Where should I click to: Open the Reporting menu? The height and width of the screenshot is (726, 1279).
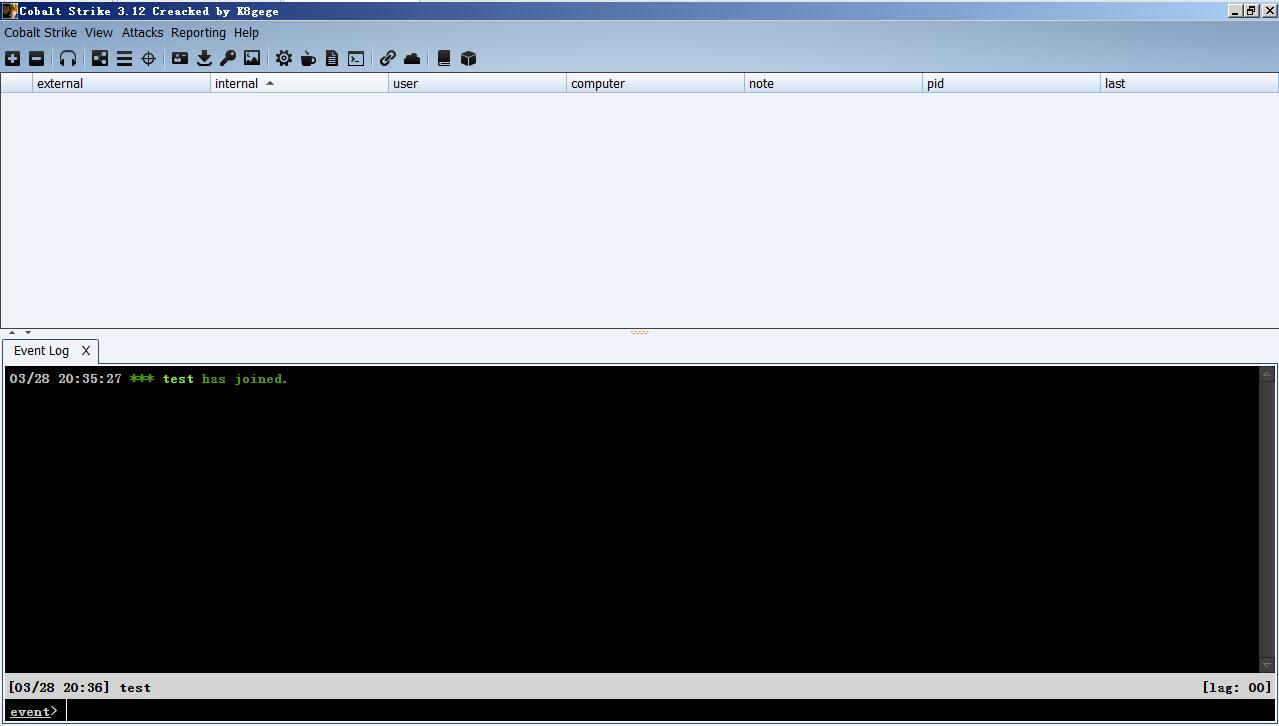pos(198,33)
